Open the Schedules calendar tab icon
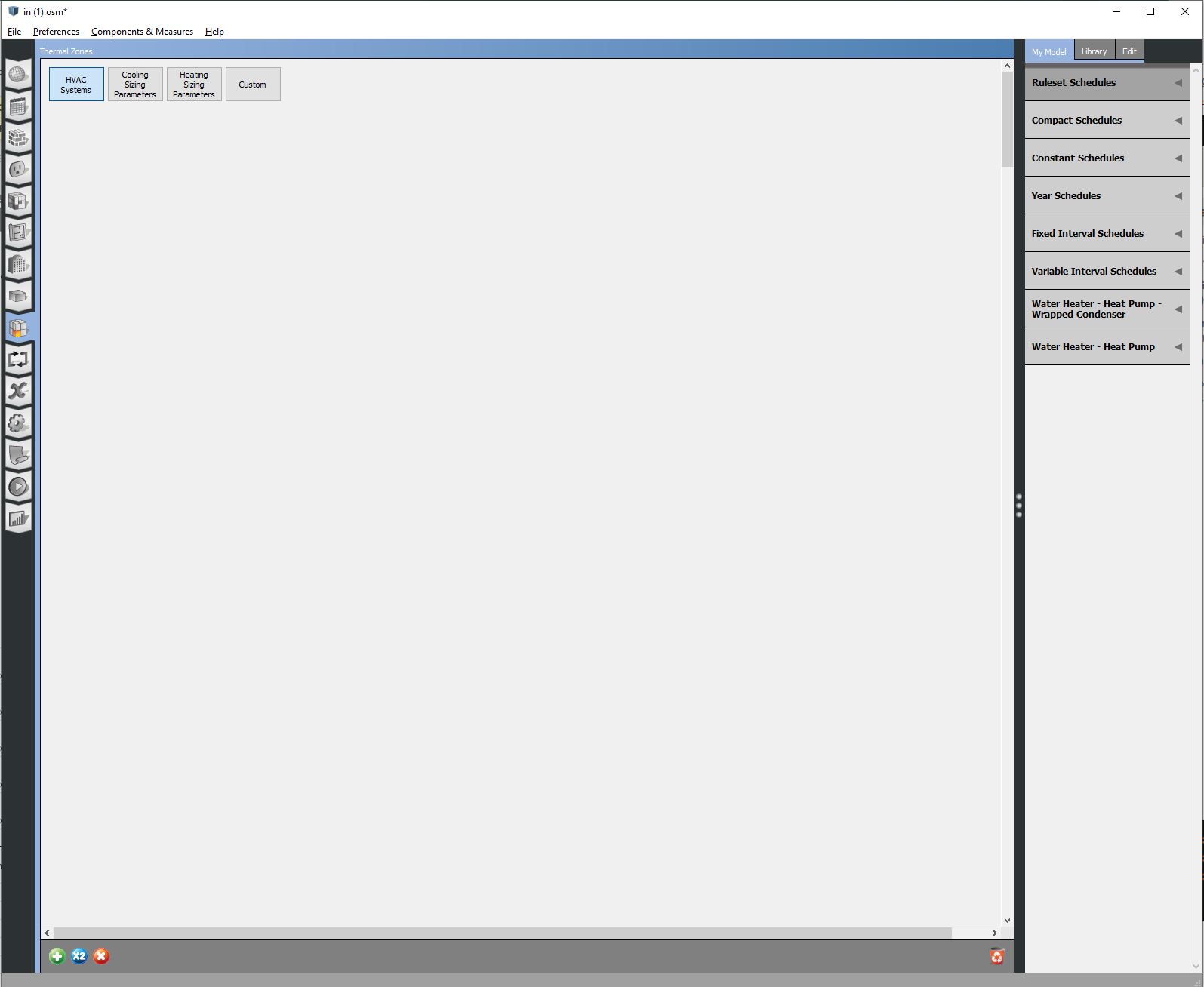This screenshot has height=987, width=1204. coord(18,106)
